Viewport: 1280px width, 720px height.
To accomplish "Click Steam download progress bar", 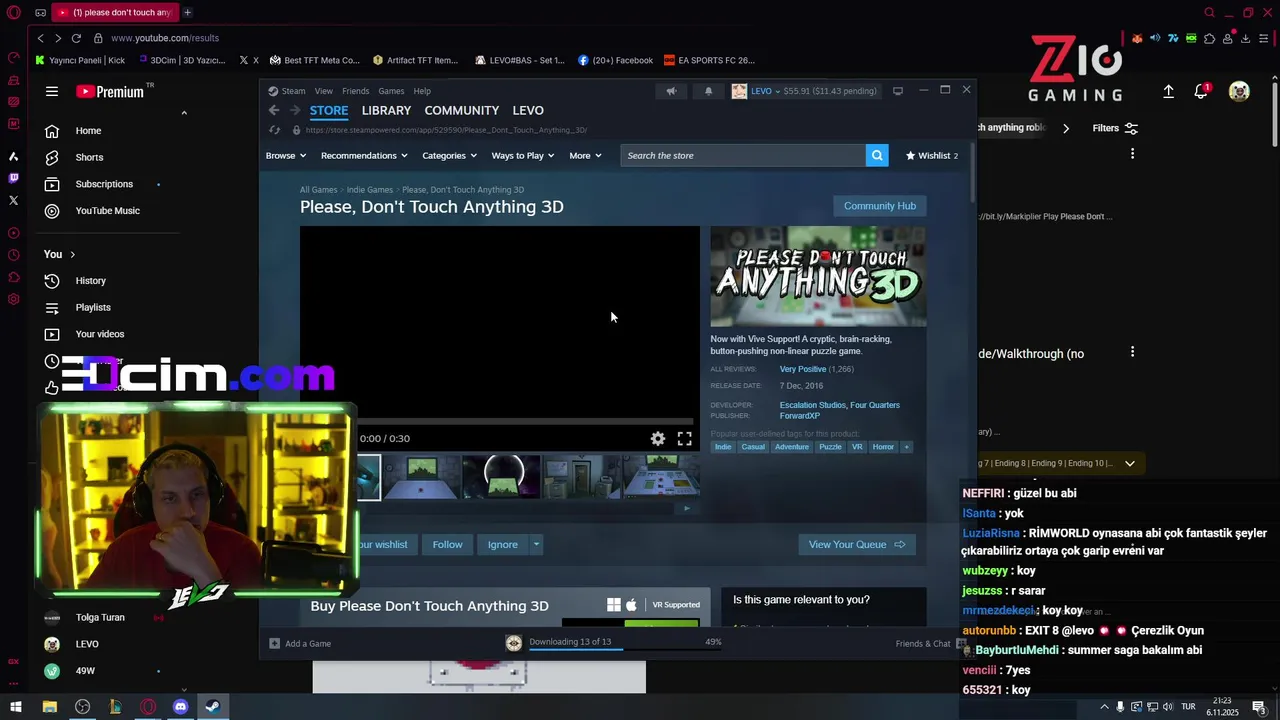I will pos(625,648).
